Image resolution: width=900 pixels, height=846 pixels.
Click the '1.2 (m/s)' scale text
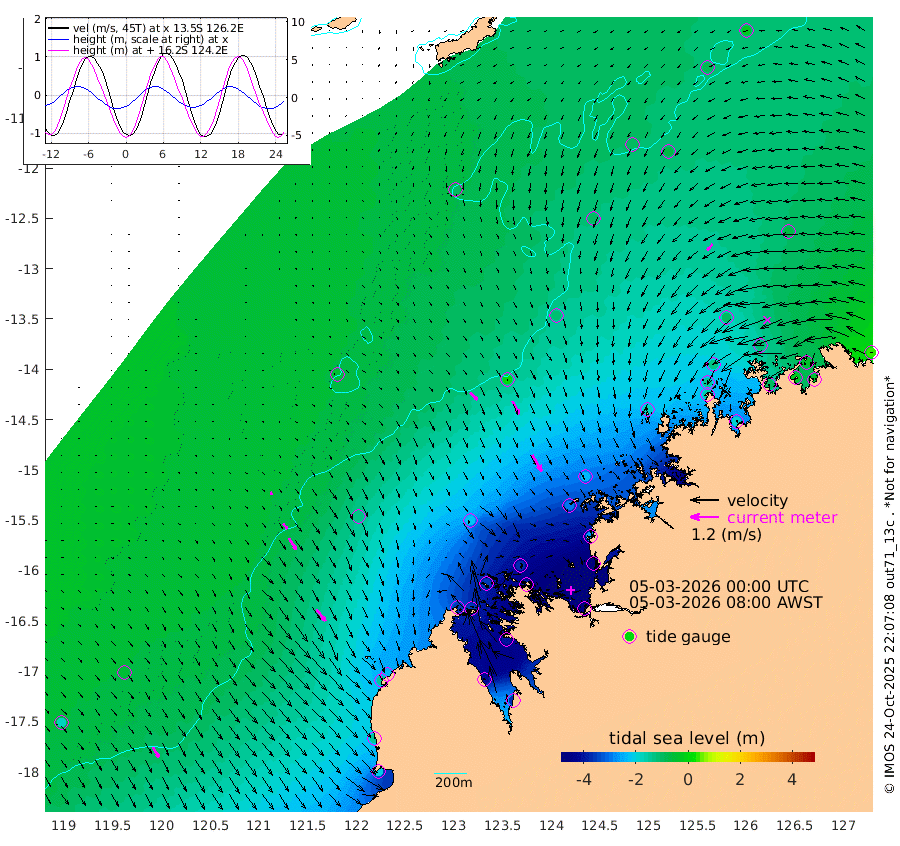[726, 535]
